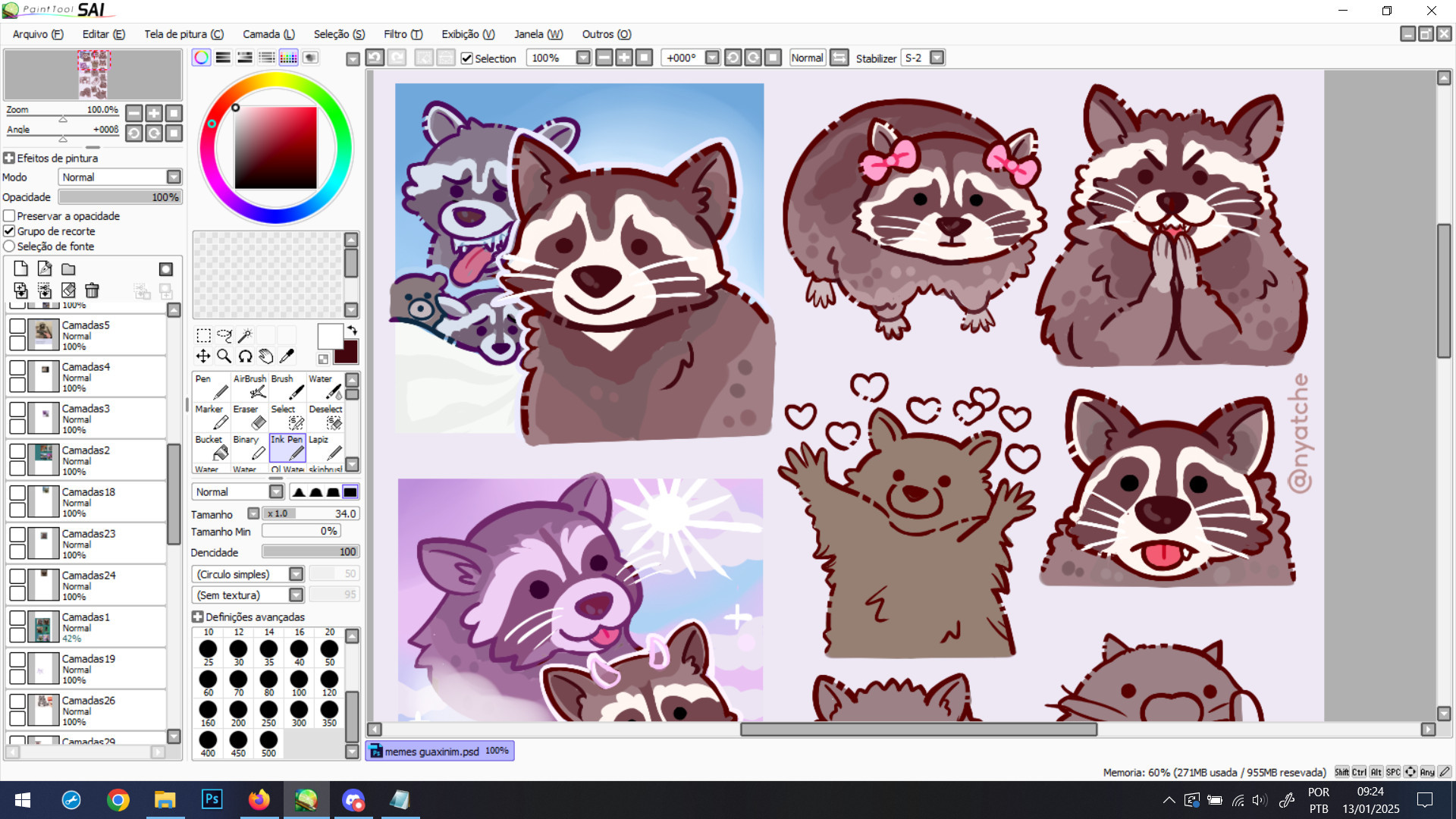Select the lasso selection tool

point(224,335)
